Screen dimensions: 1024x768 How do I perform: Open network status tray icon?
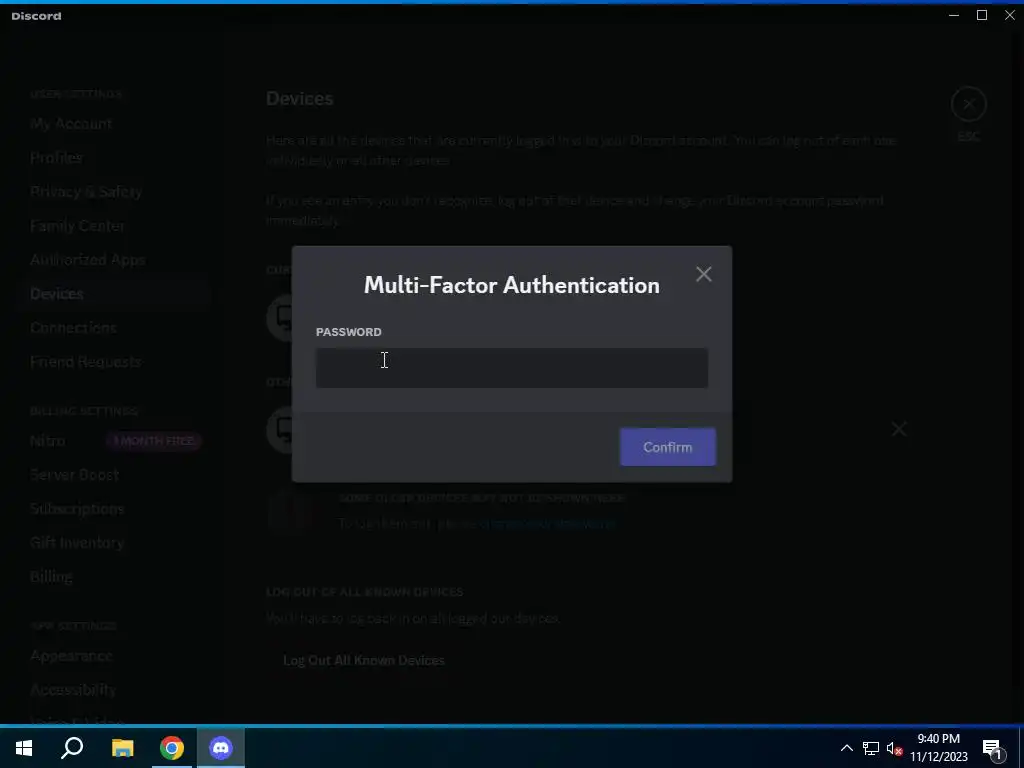point(871,748)
